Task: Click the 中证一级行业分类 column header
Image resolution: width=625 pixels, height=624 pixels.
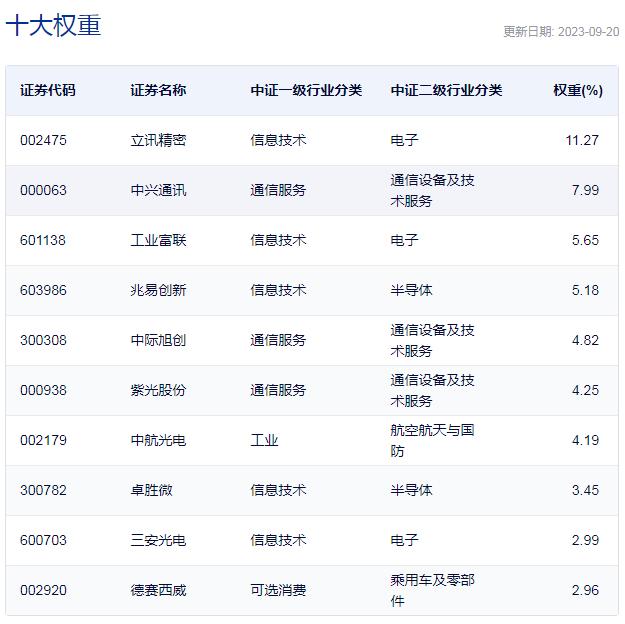Action: (306, 90)
